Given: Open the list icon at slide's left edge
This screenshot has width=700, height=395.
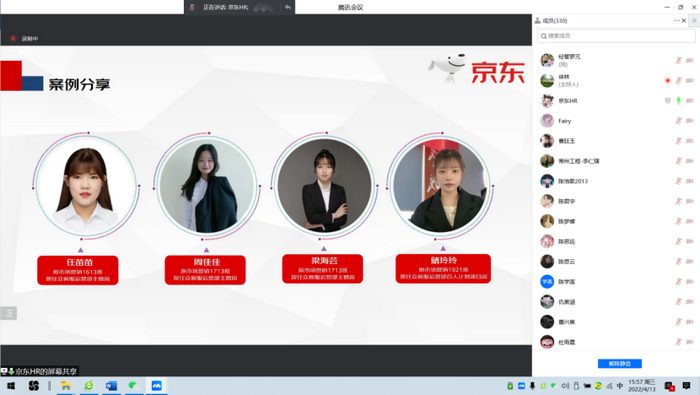Looking at the screenshot, I should point(8,313).
